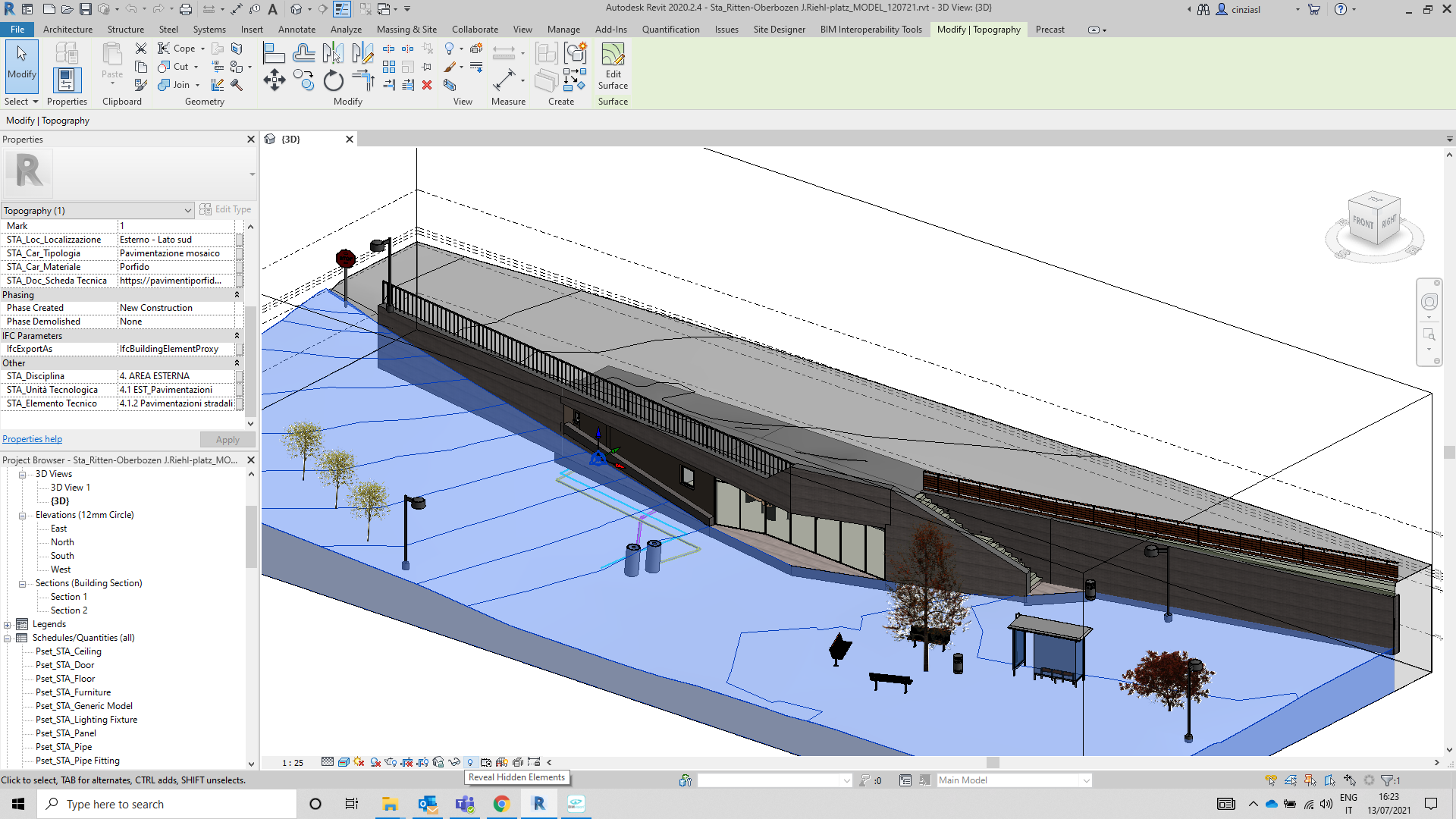Open the Properties help link
The width and height of the screenshot is (1456, 819).
[x=32, y=439]
